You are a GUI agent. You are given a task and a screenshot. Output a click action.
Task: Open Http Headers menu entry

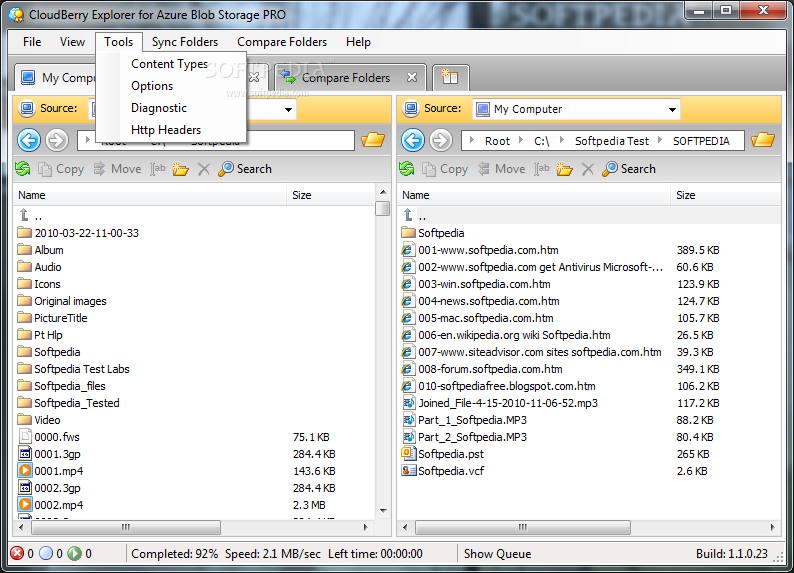tap(166, 130)
